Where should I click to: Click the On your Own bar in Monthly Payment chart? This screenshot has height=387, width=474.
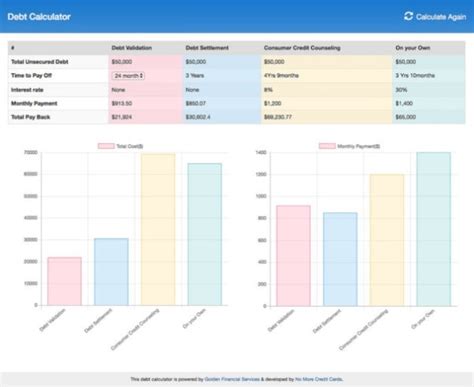coord(434,229)
